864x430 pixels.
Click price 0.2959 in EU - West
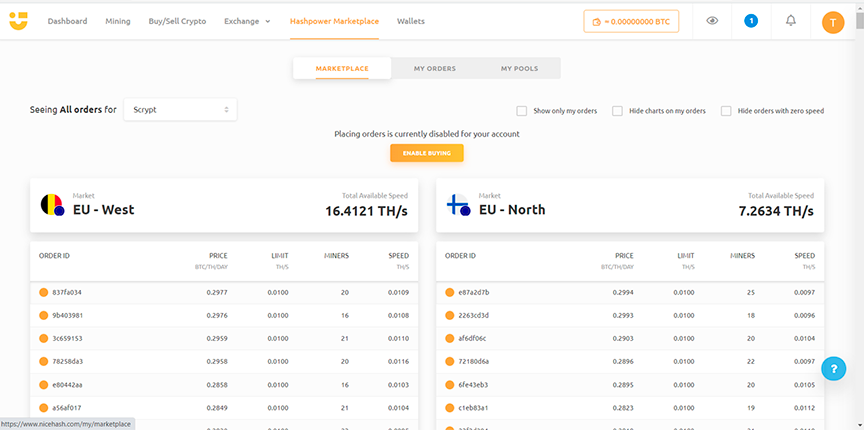217,338
